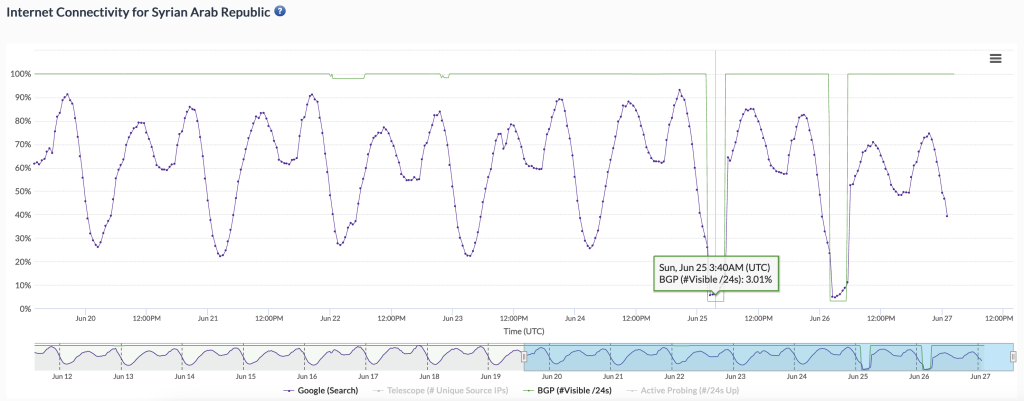The image size is (1024, 401).
Task: Click the Jun 20 x-axis label
Action: point(85,319)
